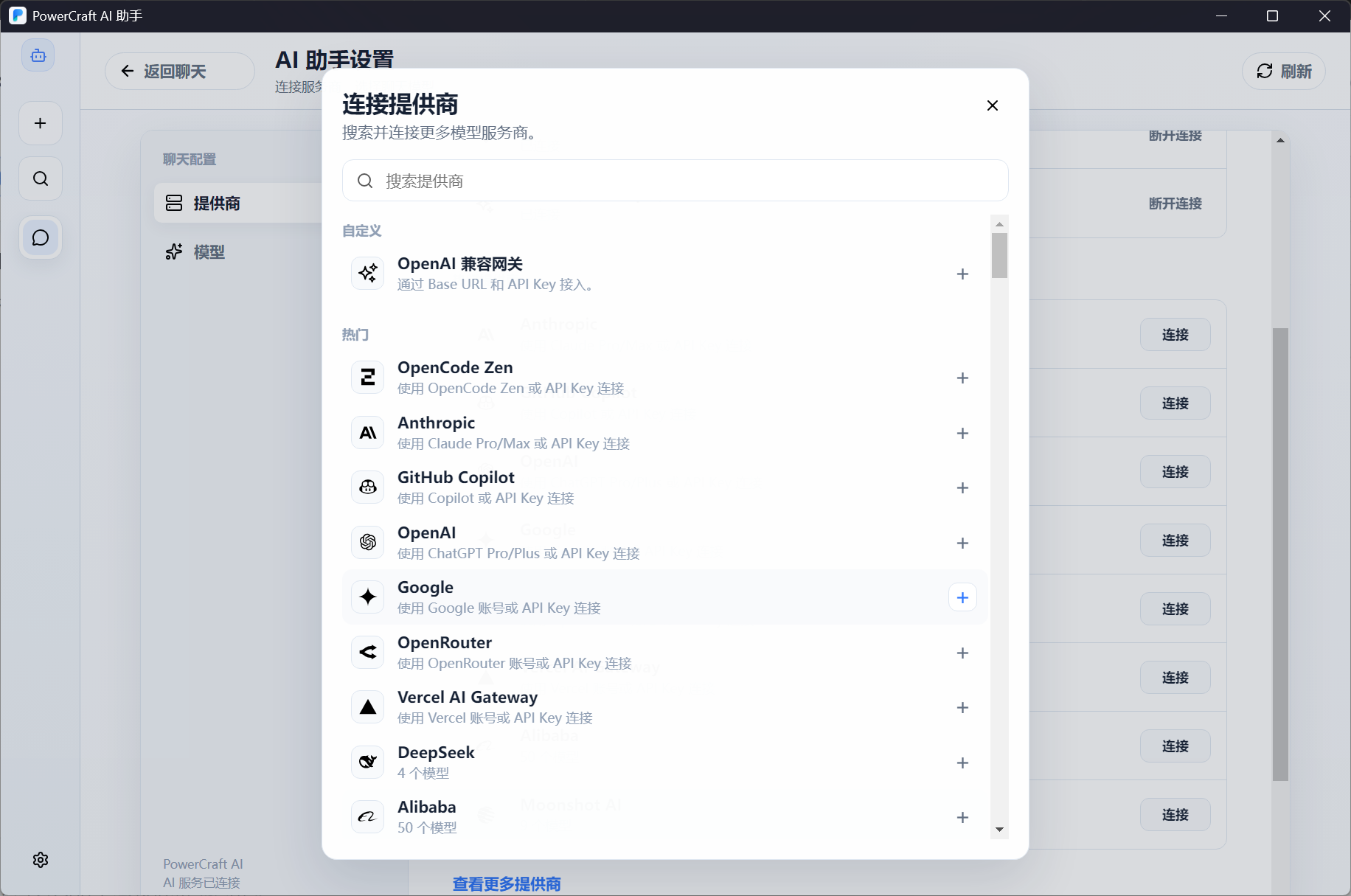Click the highlighted plus button for Google

click(x=962, y=597)
